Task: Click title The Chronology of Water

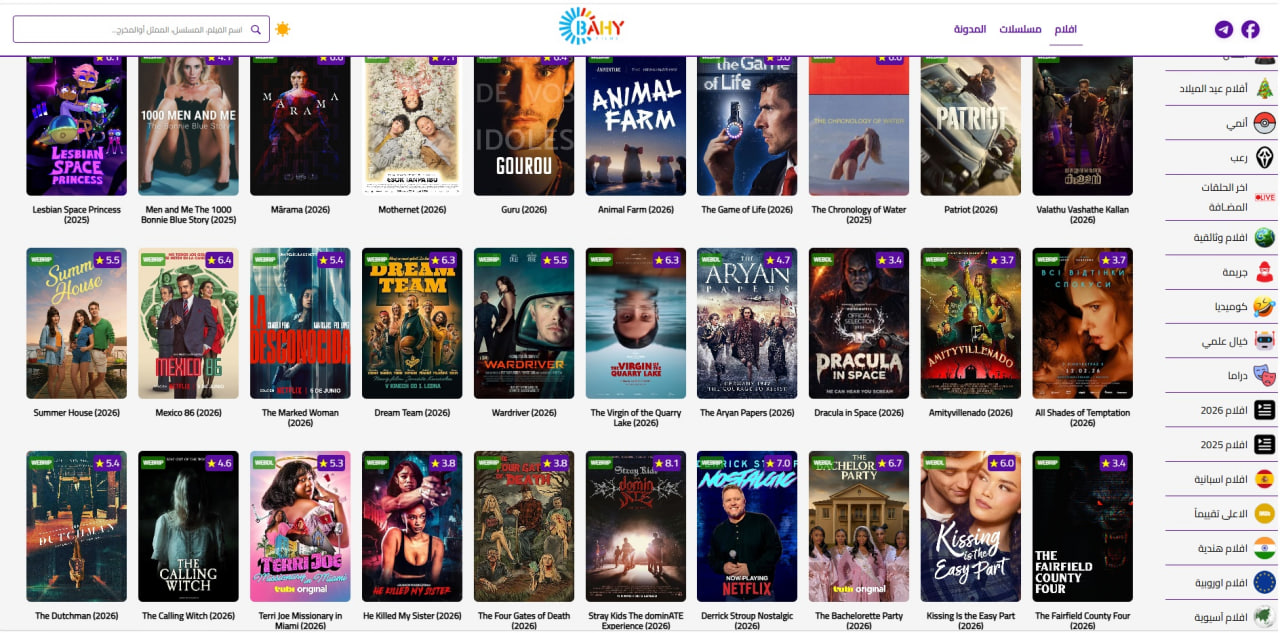Action: pyautogui.click(x=859, y=214)
